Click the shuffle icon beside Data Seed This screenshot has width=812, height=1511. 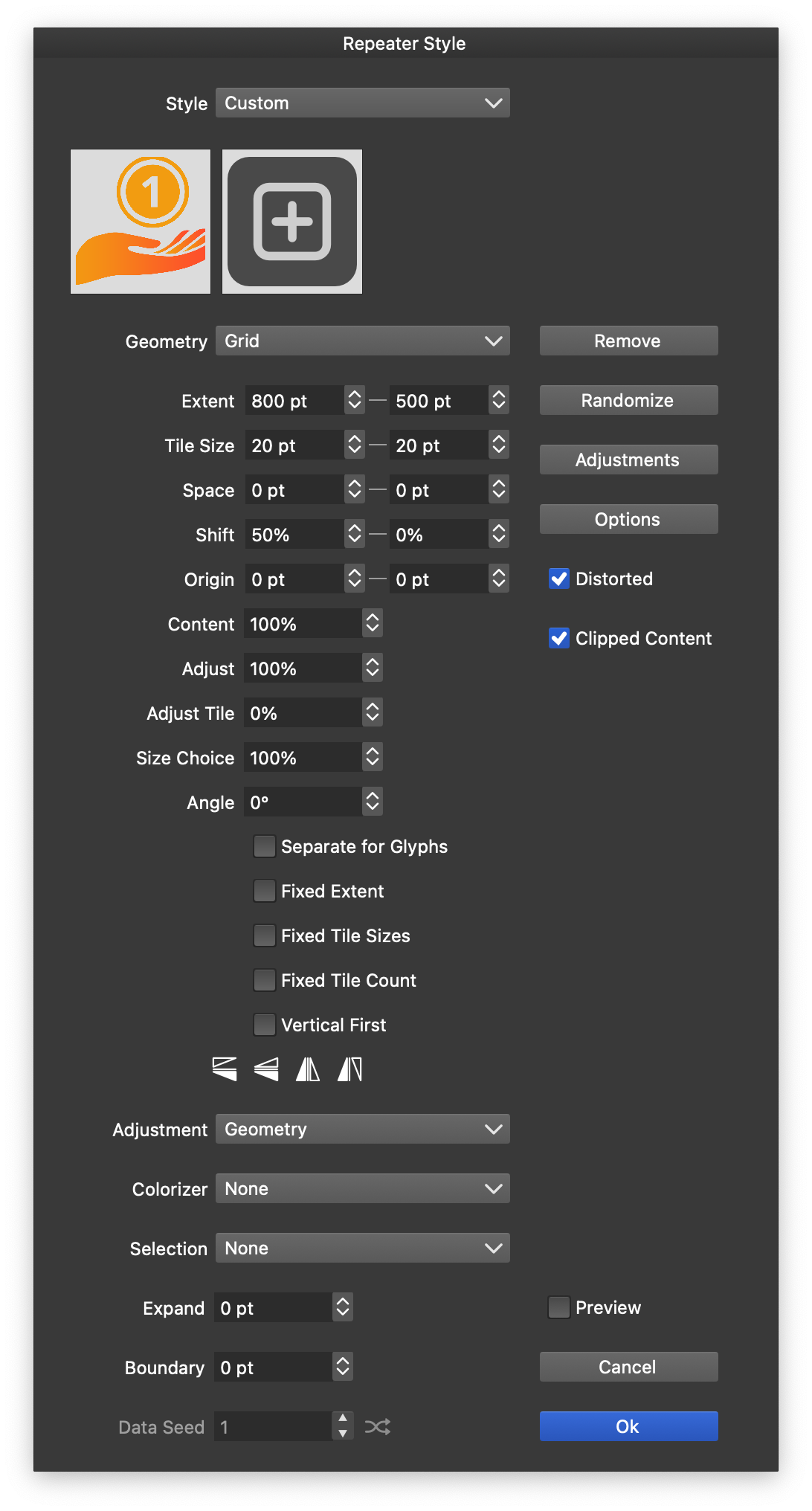tap(377, 1426)
